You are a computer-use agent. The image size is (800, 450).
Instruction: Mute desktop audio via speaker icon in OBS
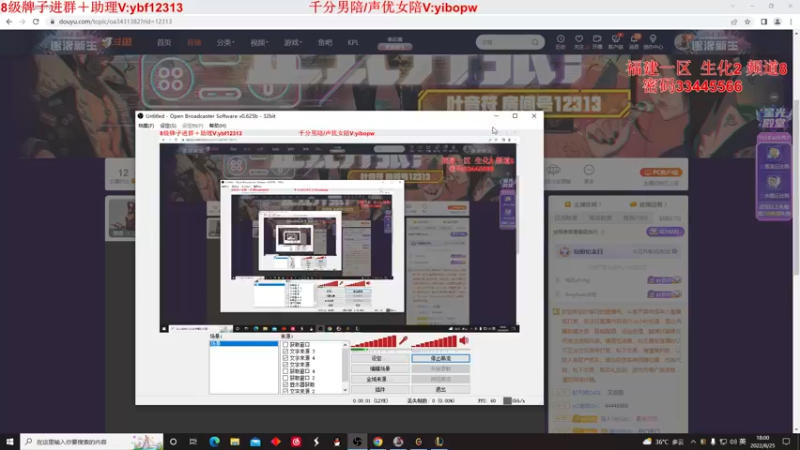click(464, 340)
